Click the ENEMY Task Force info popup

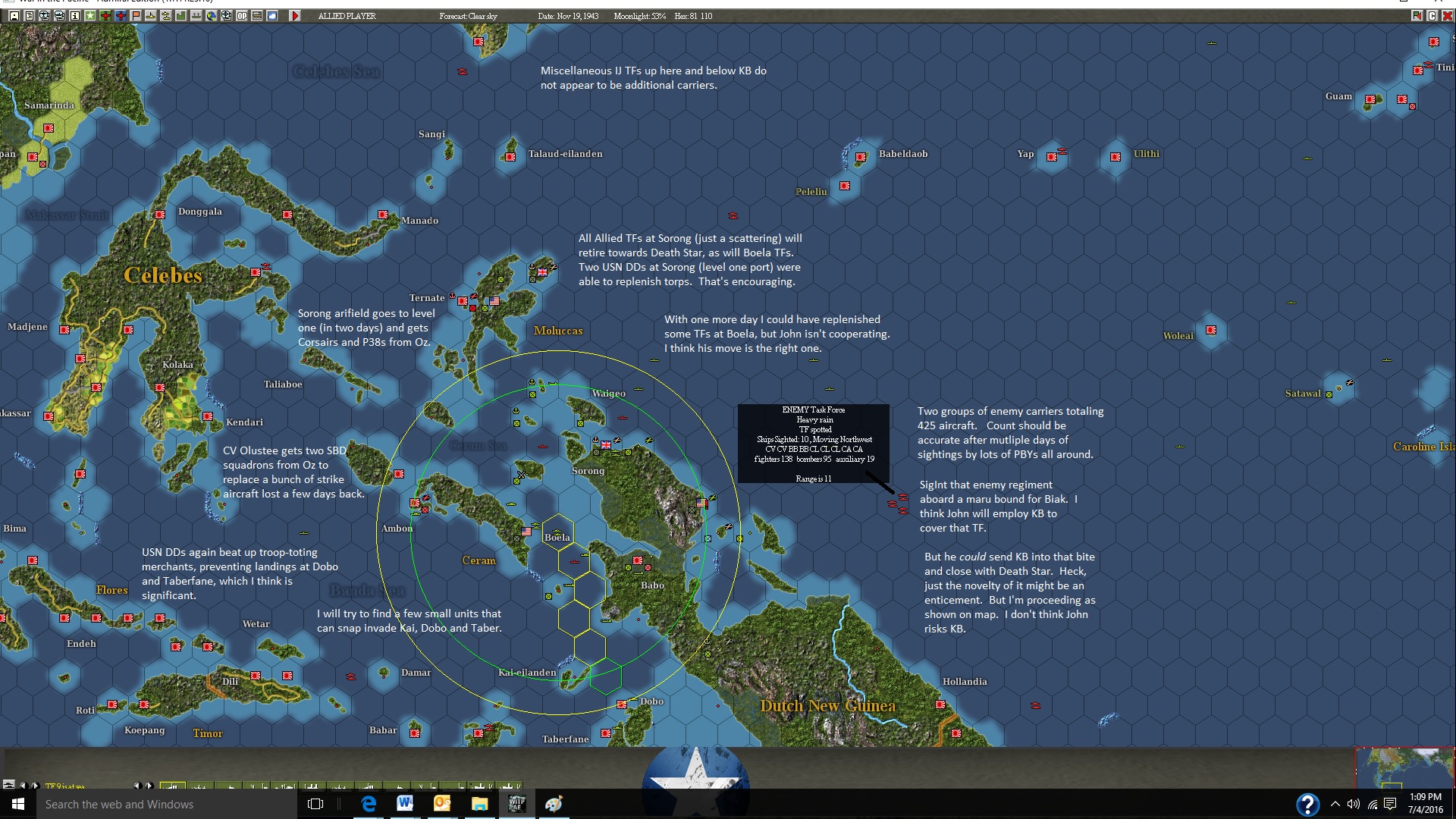coord(813,444)
